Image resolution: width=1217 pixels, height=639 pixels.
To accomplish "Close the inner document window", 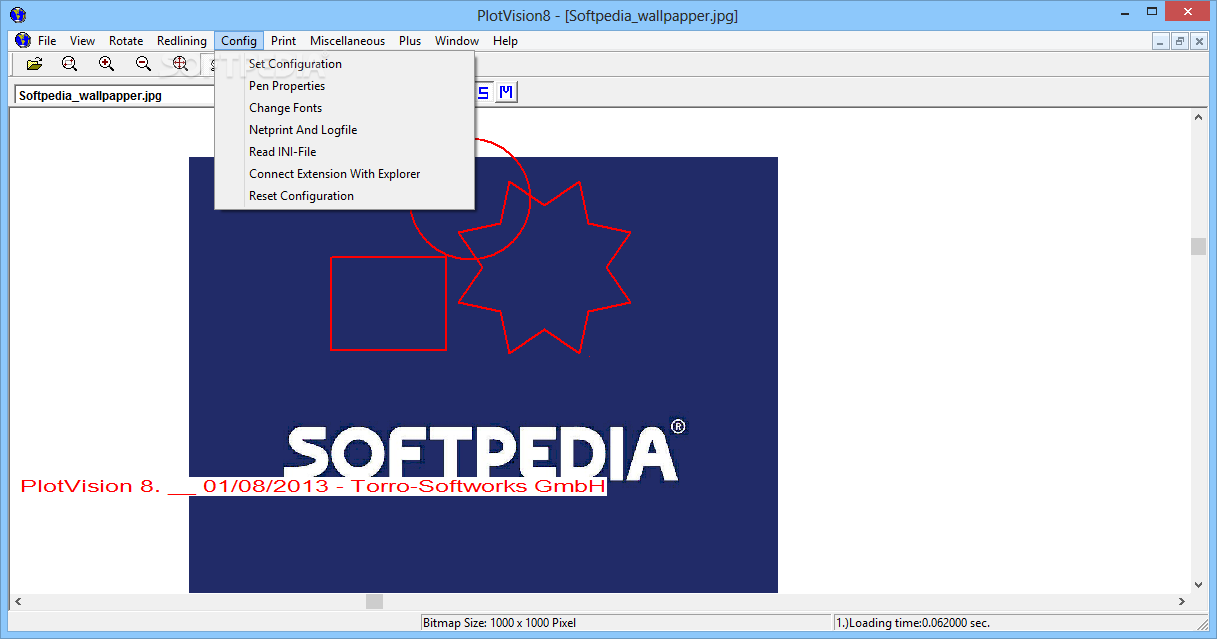I will [x=1199, y=41].
